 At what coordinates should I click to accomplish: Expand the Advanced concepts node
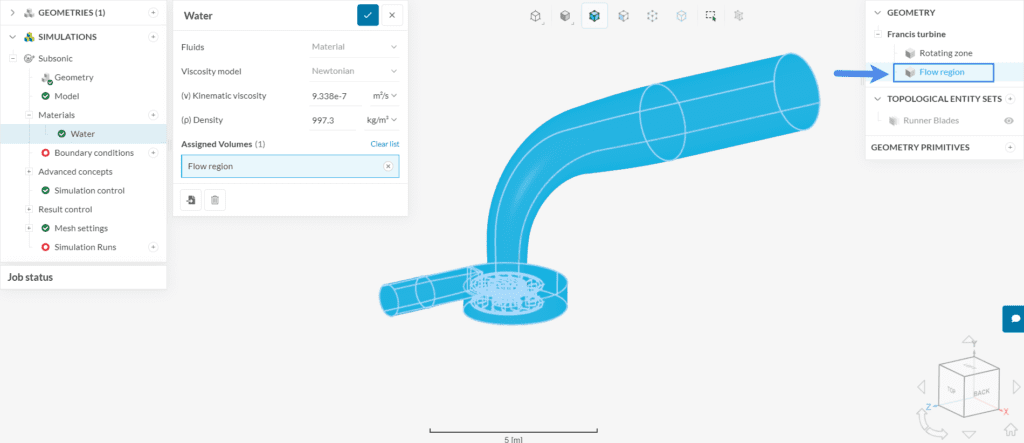coord(28,172)
